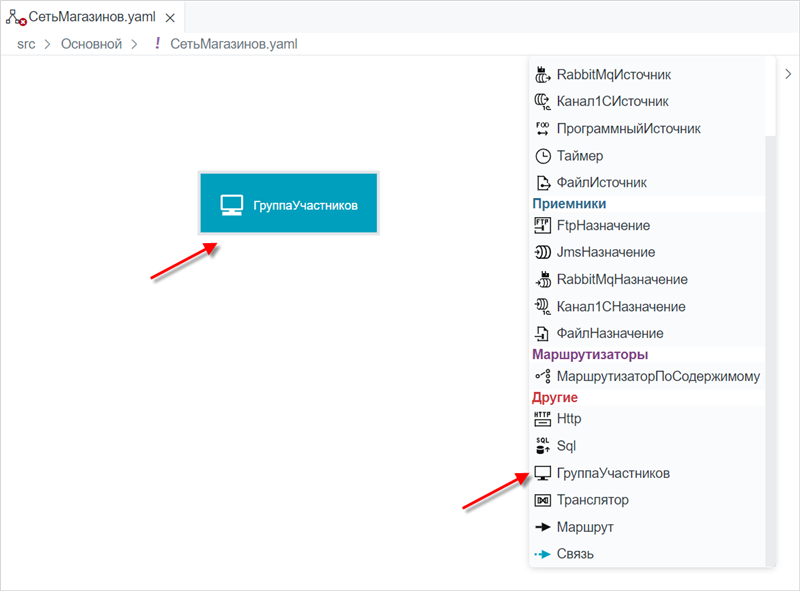
Task: Choose the Маршрут arrow tool
Action: (573, 527)
